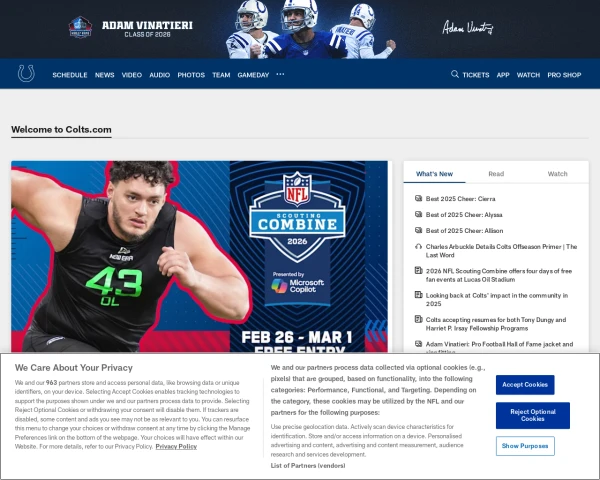Click article icon beside Scouting Combine story
Screen dimensions: 600x480
tap(418, 271)
